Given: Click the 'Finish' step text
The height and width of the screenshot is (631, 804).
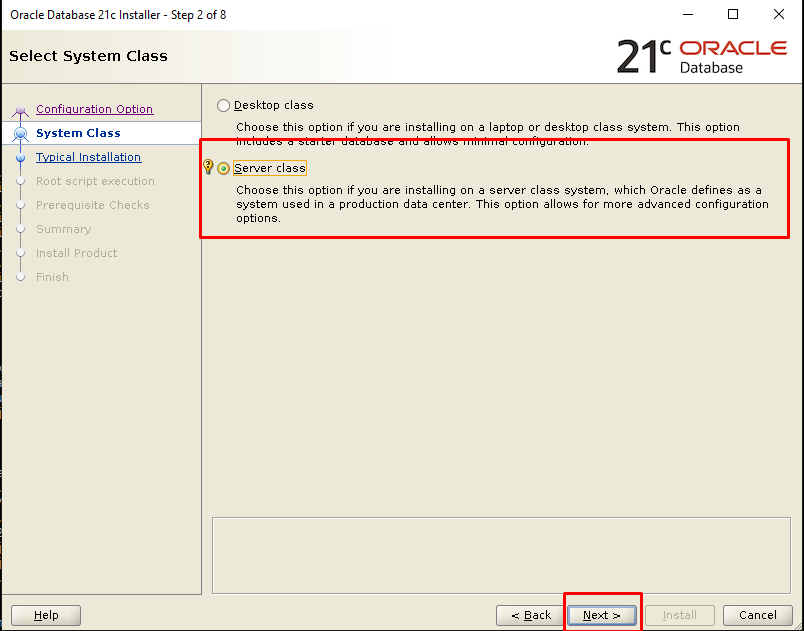Looking at the screenshot, I should [52, 277].
